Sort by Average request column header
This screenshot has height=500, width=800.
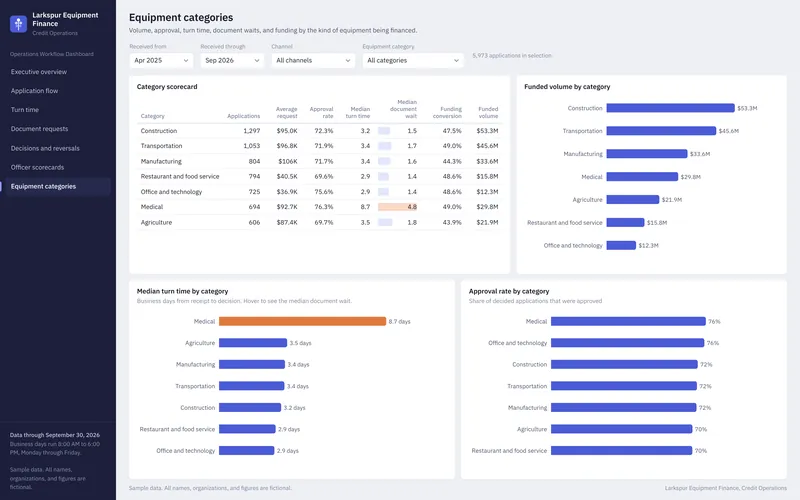tap(286, 113)
